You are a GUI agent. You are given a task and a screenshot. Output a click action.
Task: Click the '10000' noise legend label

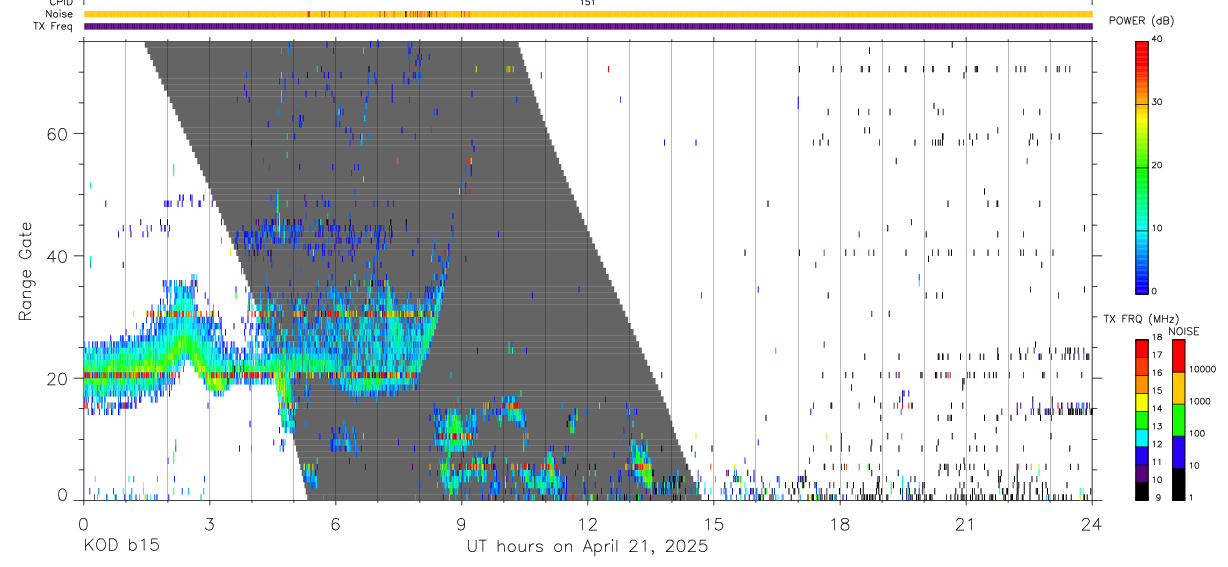[x=1202, y=370]
